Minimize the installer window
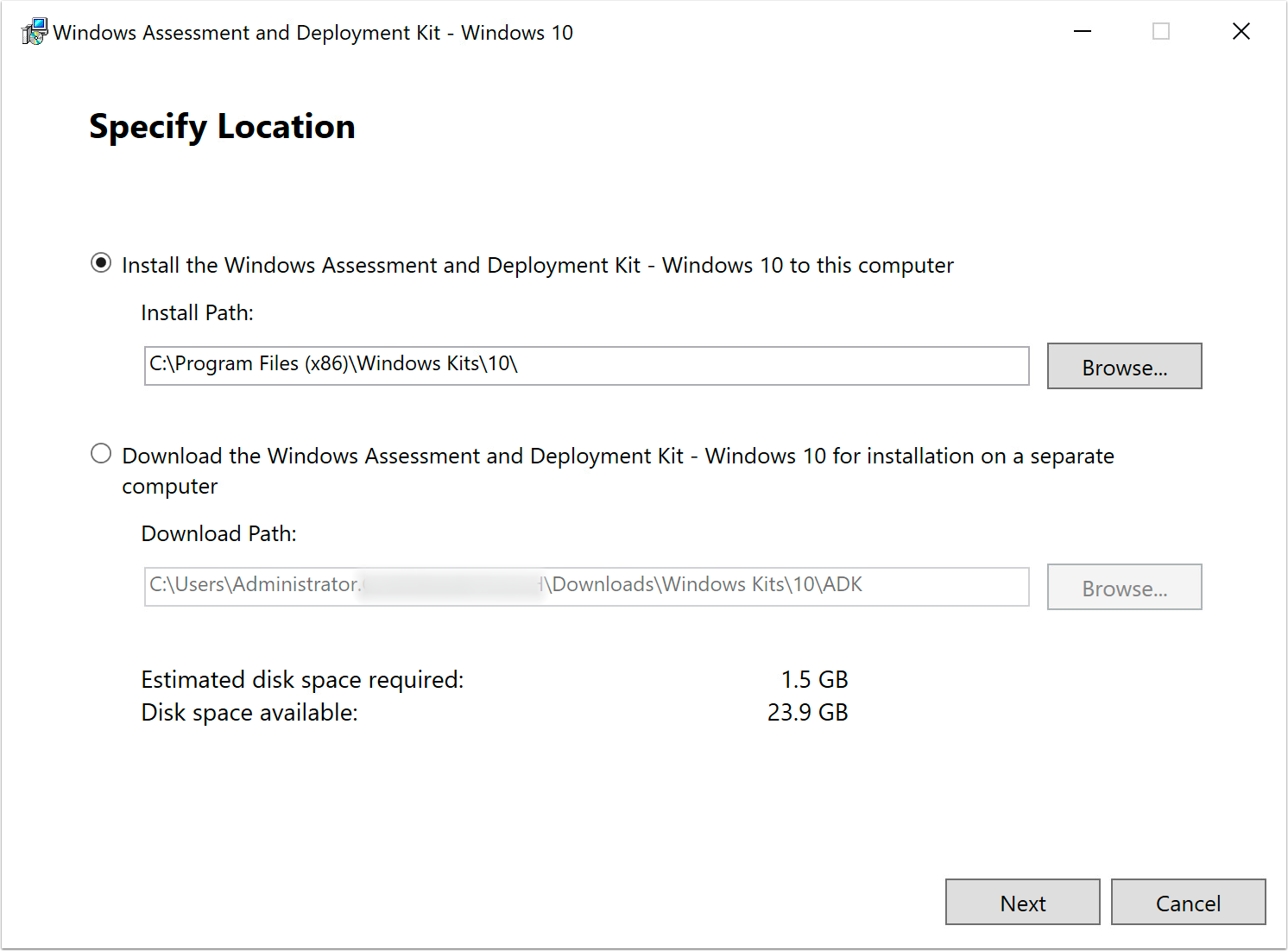1288x951 pixels. point(1082,31)
